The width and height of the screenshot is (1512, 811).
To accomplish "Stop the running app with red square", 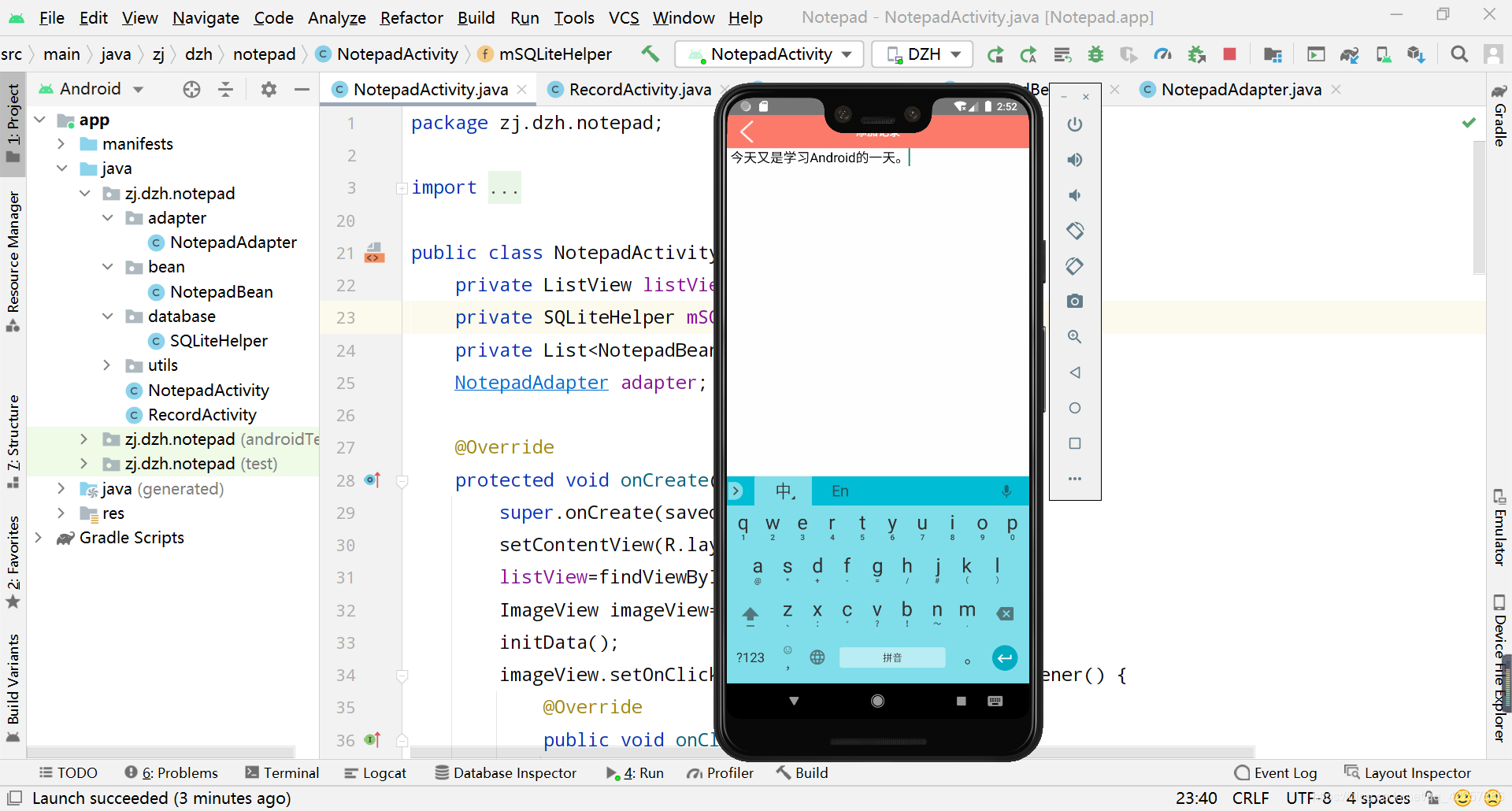I will point(1229,54).
